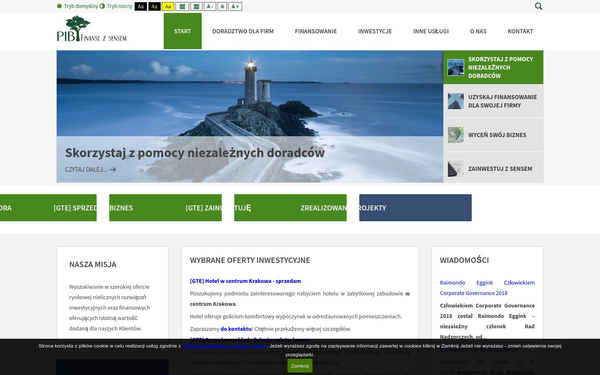Open the Inne usługi menu
600x375 pixels.
431,31
